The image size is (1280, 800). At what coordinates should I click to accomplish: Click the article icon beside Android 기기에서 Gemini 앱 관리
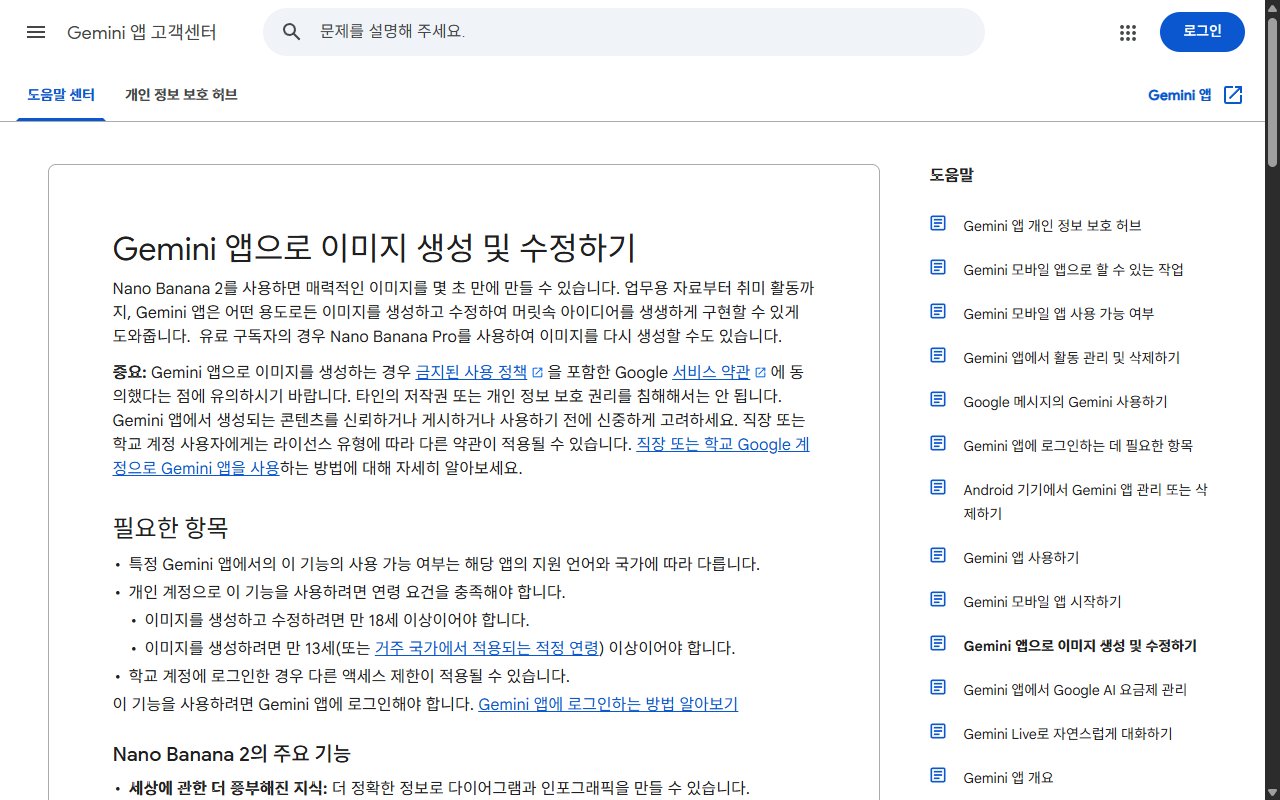pyautogui.click(x=938, y=488)
